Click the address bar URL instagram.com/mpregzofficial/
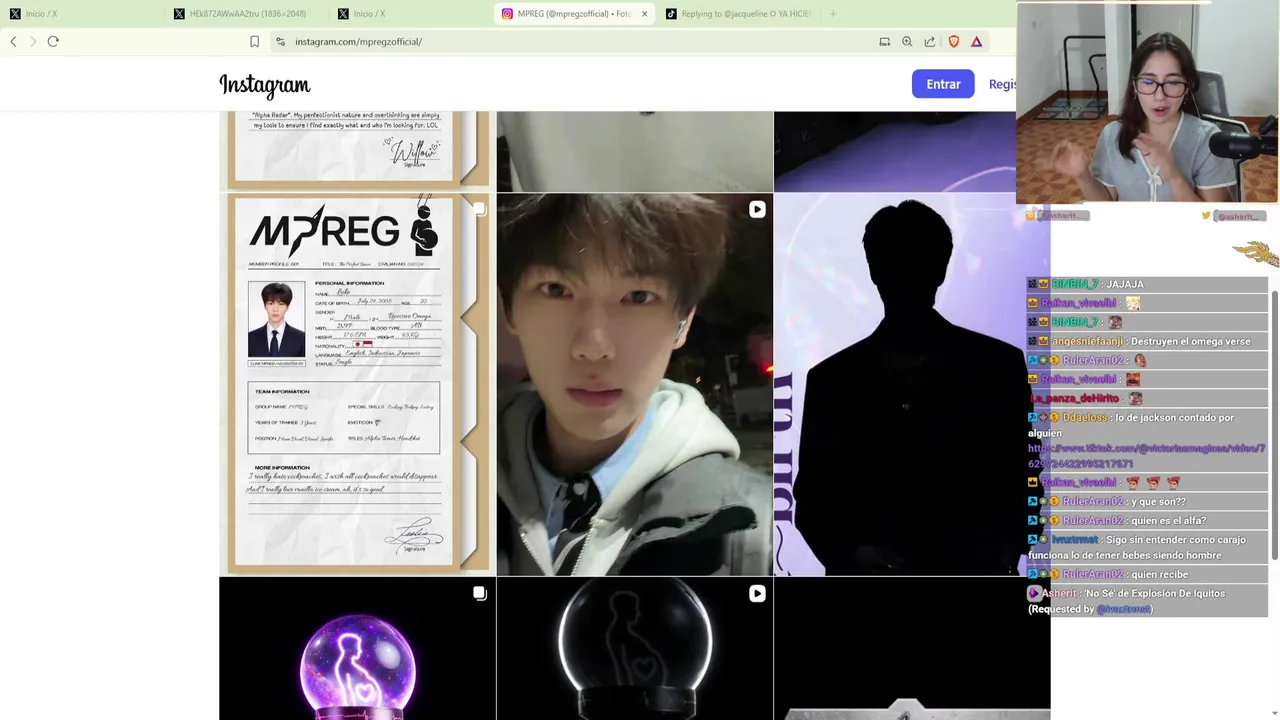 tap(359, 42)
